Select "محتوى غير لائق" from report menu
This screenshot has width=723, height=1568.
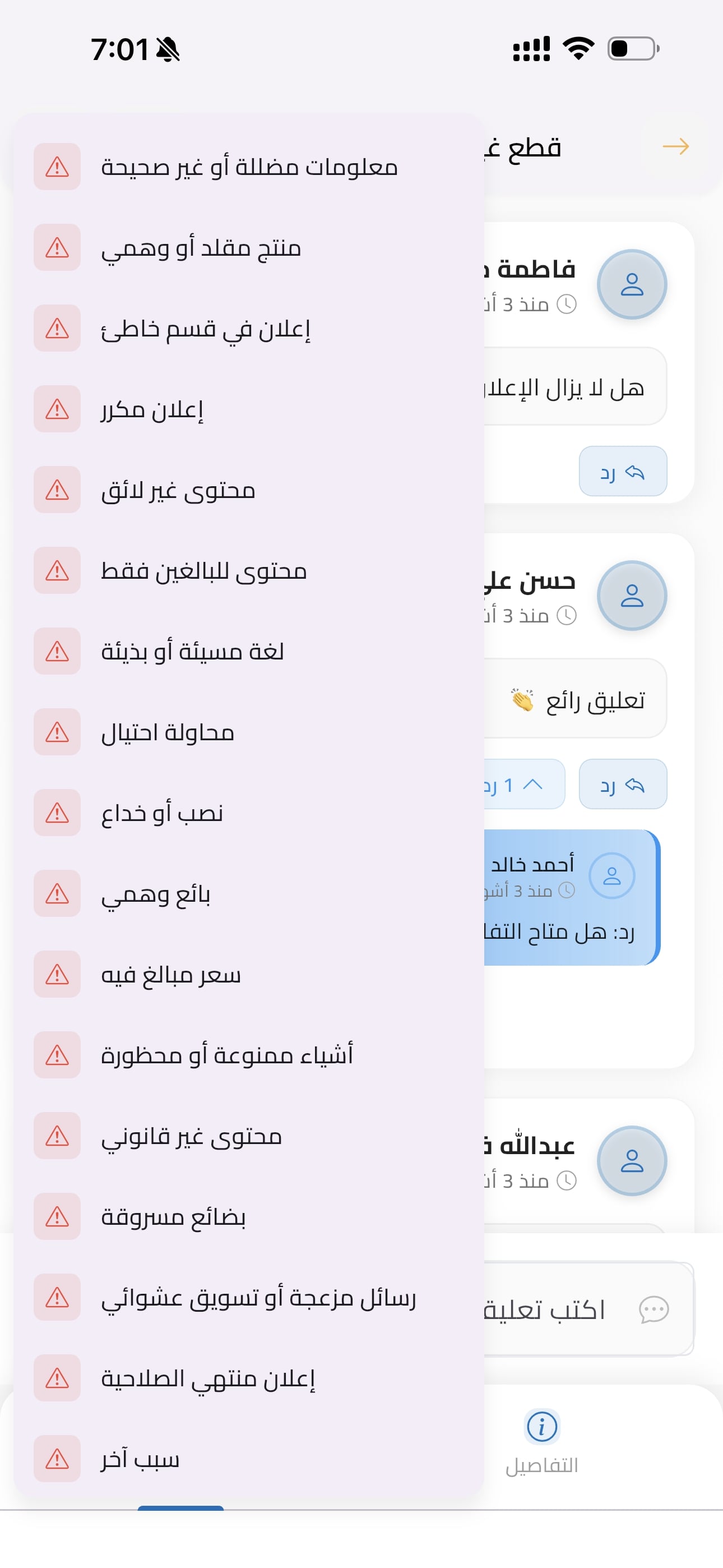click(x=178, y=490)
